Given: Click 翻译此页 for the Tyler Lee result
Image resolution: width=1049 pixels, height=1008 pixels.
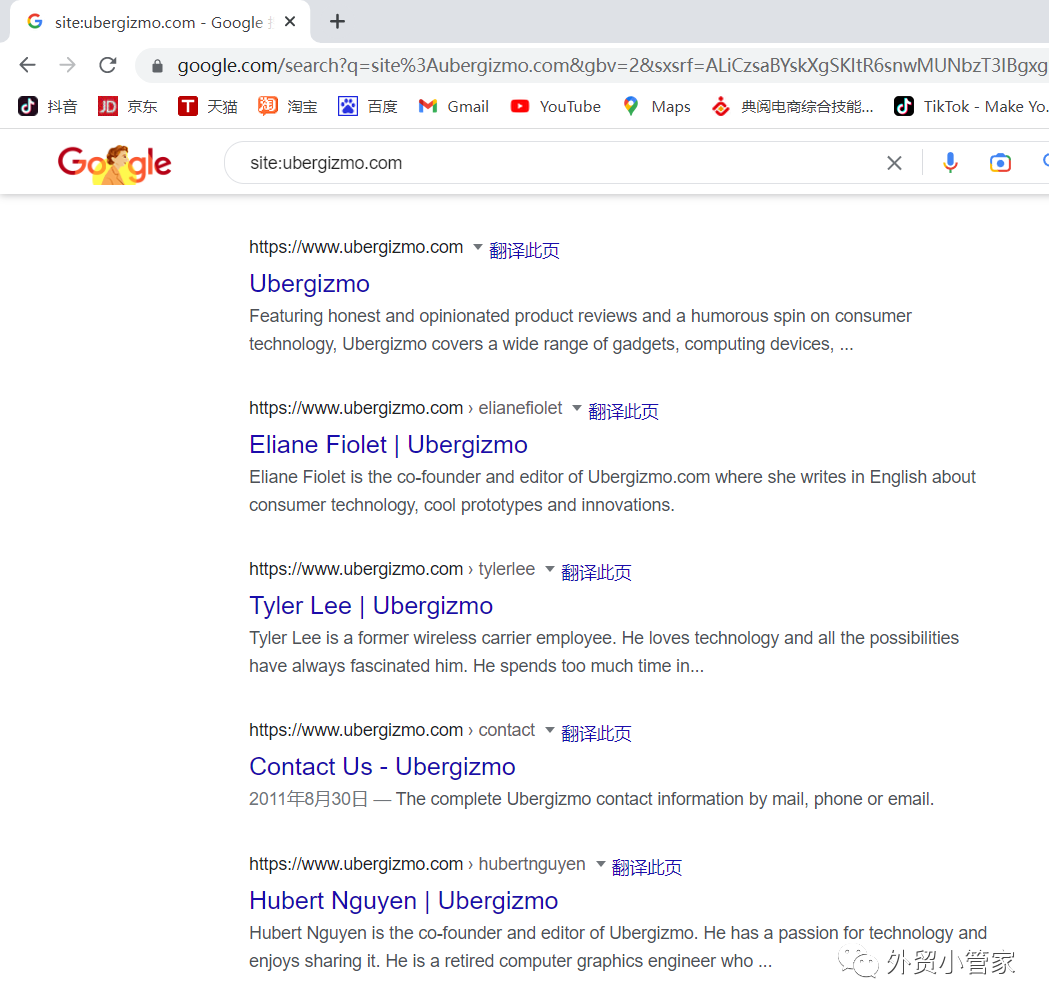Looking at the screenshot, I should (x=597, y=573).
